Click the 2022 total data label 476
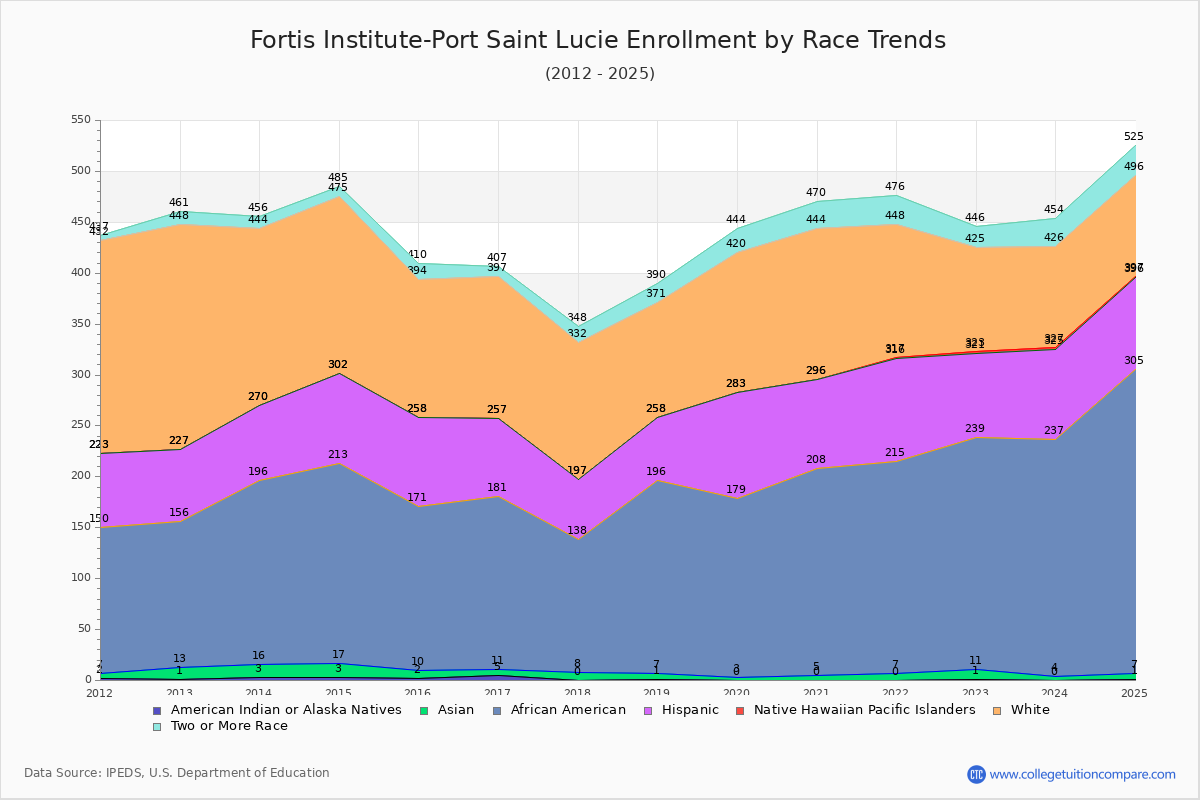1200x800 pixels. pyautogui.click(x=895, y=186)
